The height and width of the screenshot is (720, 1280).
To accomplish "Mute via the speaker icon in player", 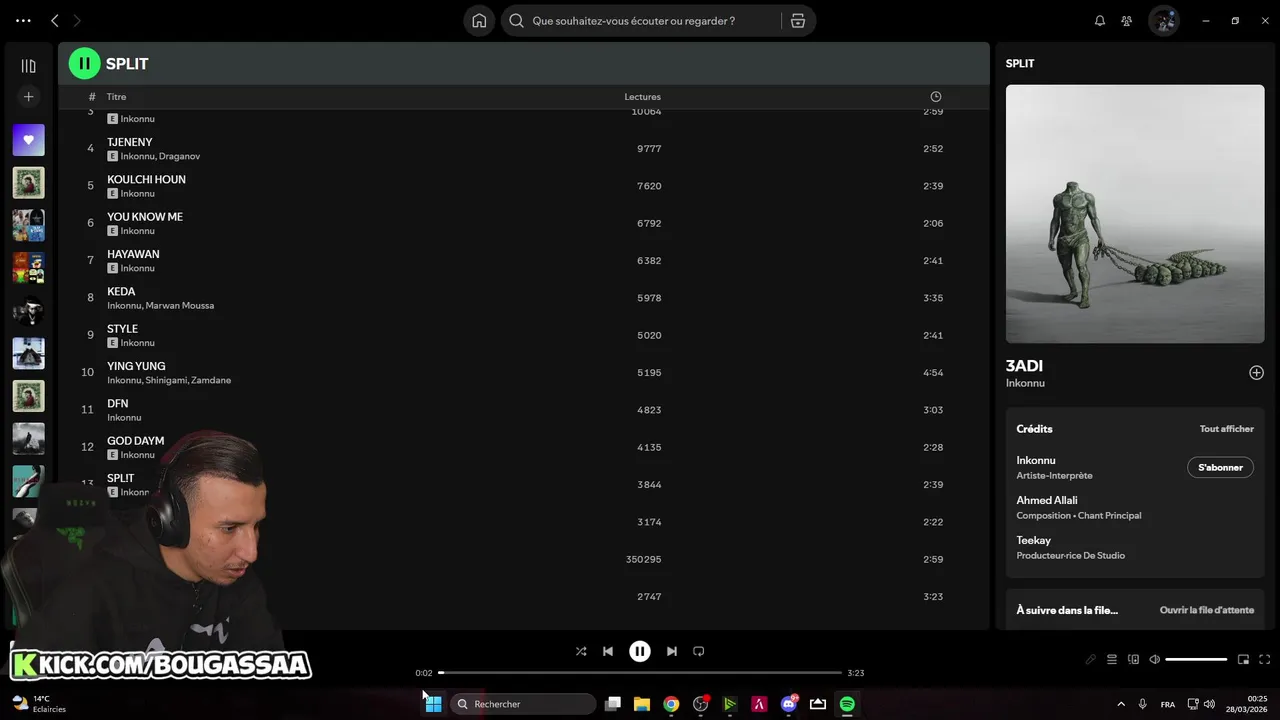I will point(1155,659).
